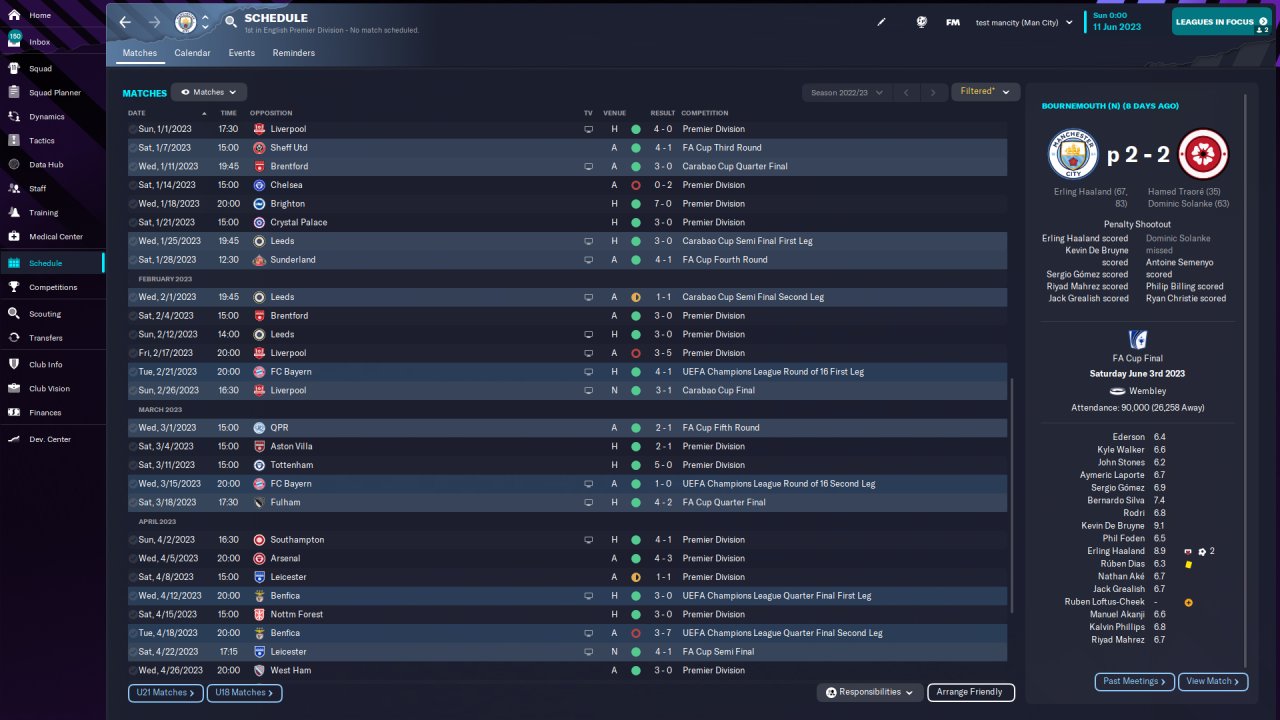The height and width of the screenshot is (720, 1280).
Task: Click the Competition column header
Action: [x=705, y=113]
